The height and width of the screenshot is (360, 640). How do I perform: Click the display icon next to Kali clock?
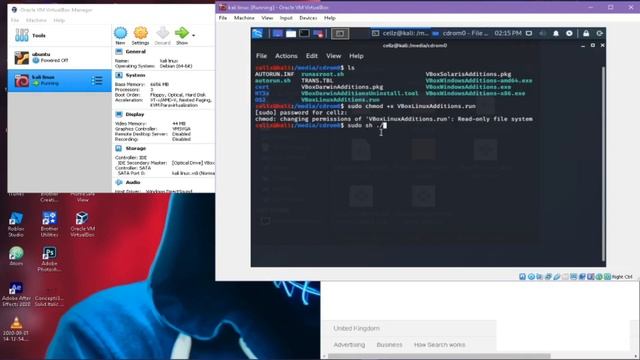coord(529,33)
